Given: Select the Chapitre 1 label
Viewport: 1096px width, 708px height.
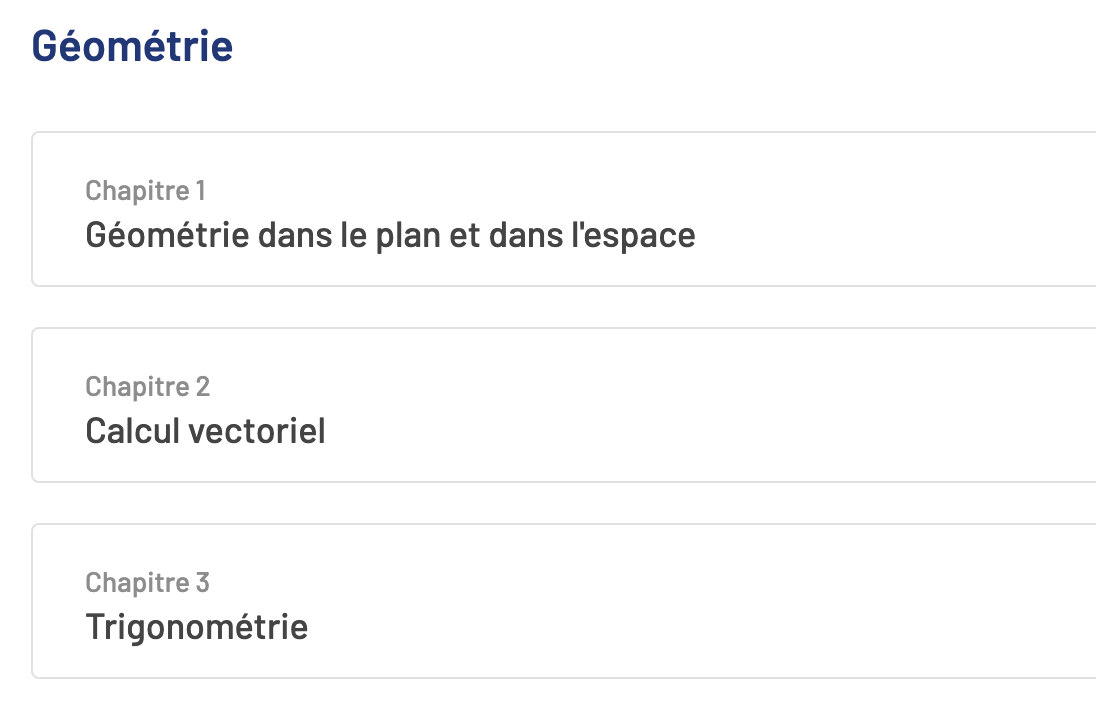Looking at the screenshot, I should coord(145,190).
